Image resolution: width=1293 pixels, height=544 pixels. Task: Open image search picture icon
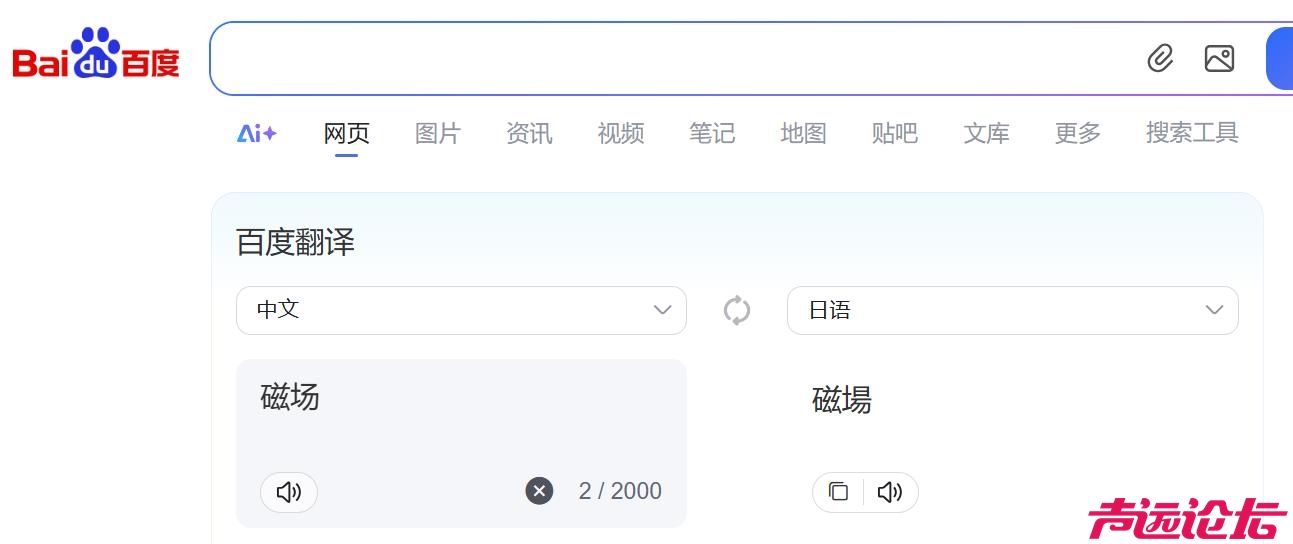click(1219, 58)
